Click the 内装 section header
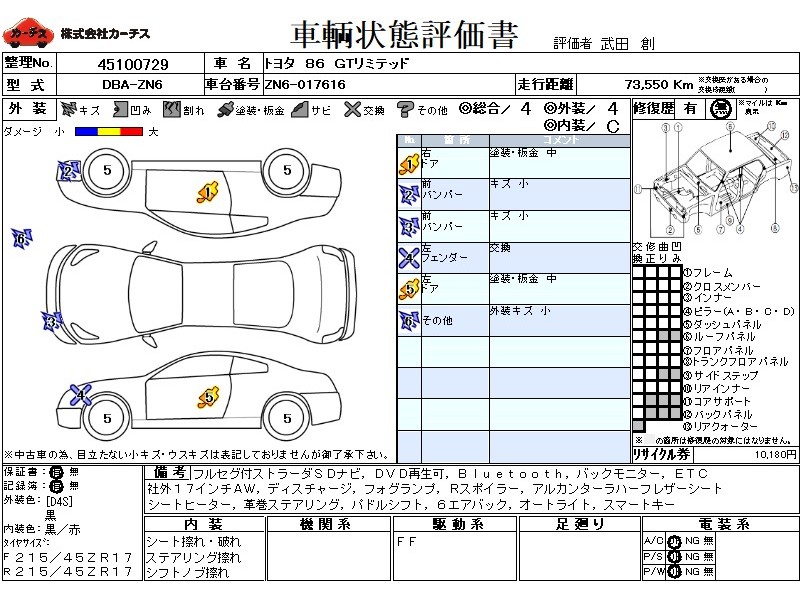 click(x=204, y=524)
